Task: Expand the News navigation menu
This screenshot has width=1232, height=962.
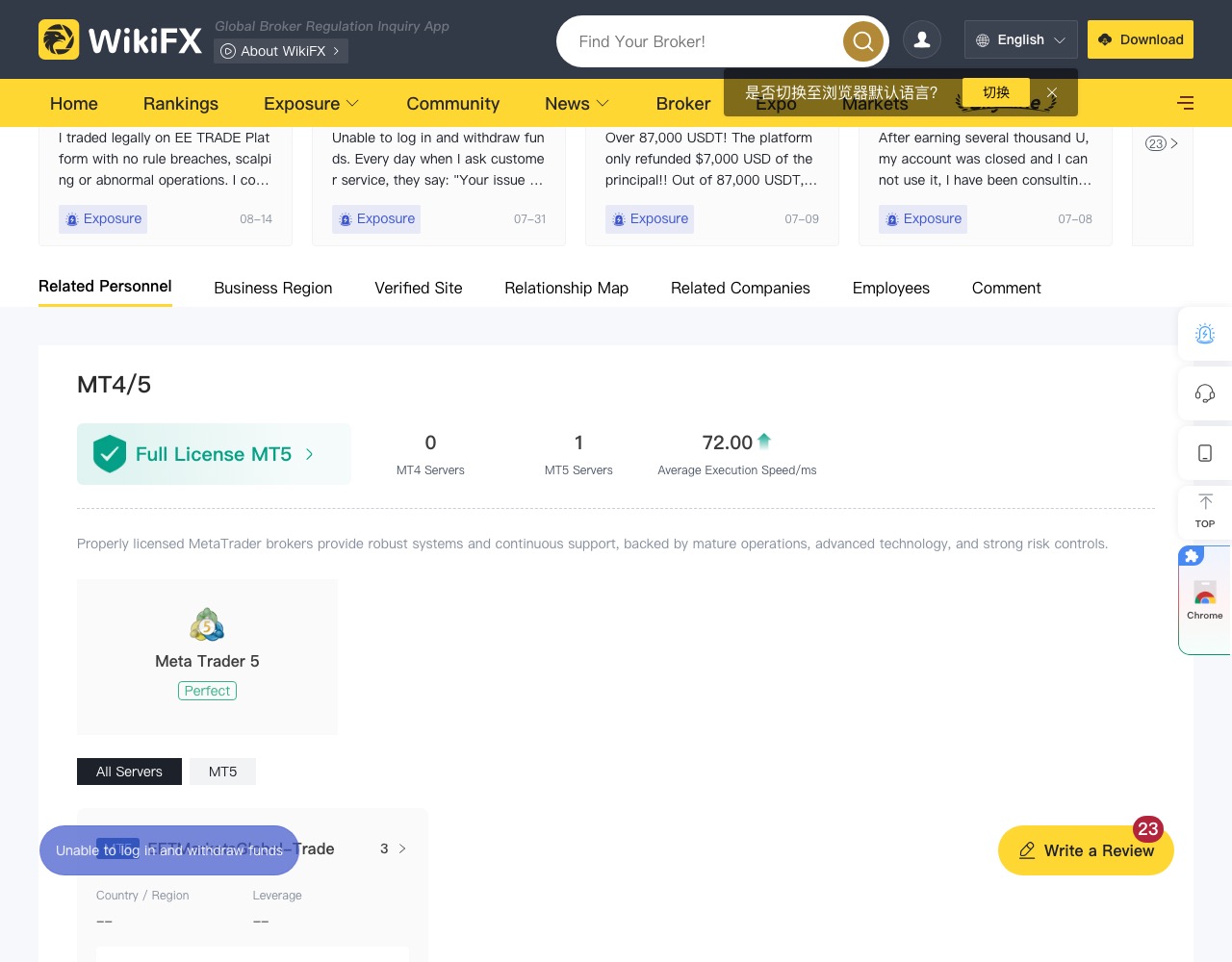Action: tap(577, 103)
